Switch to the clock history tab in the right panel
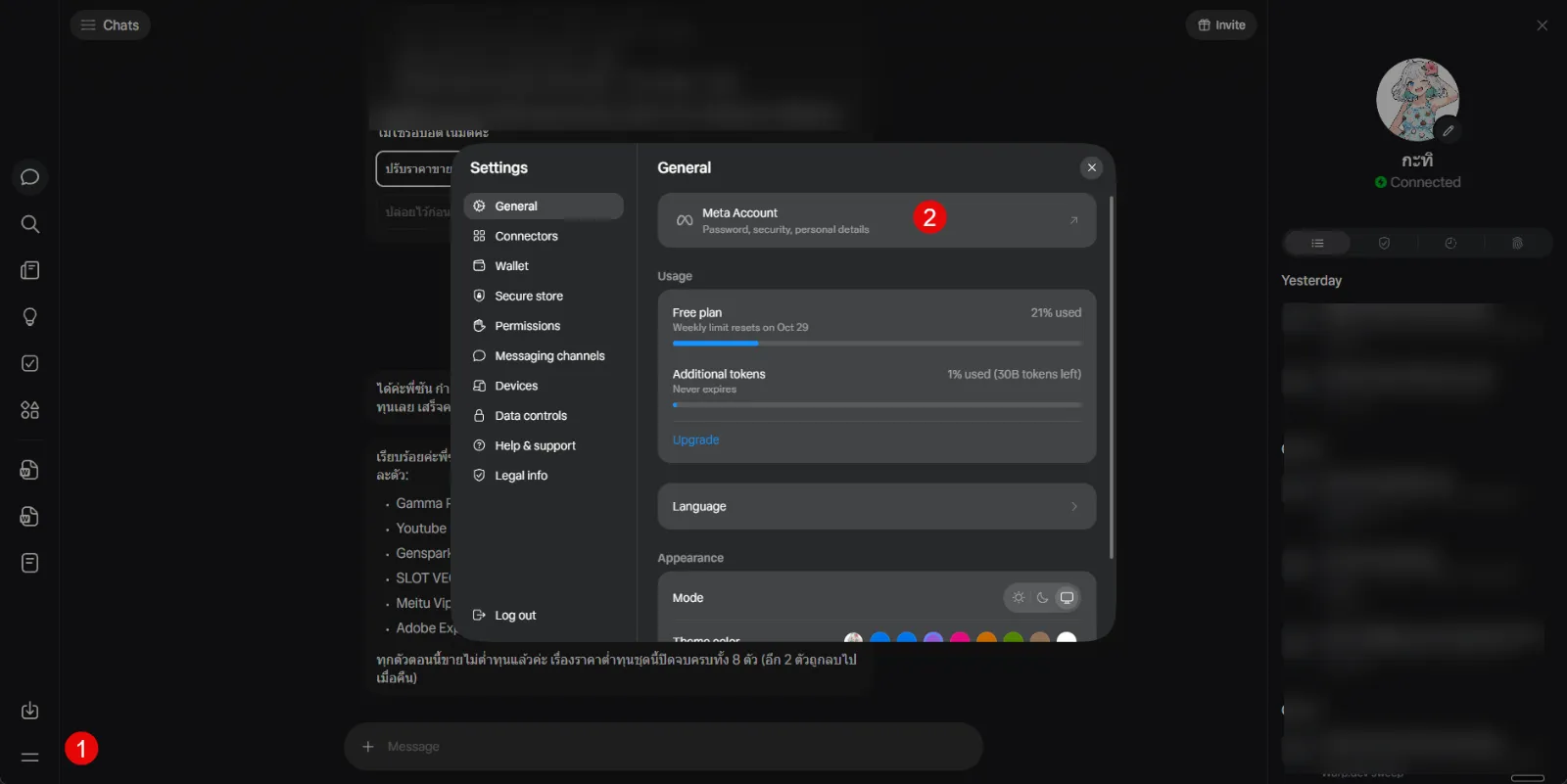The width and height of the screenshot is (1567, 784). click(1450, 243)
